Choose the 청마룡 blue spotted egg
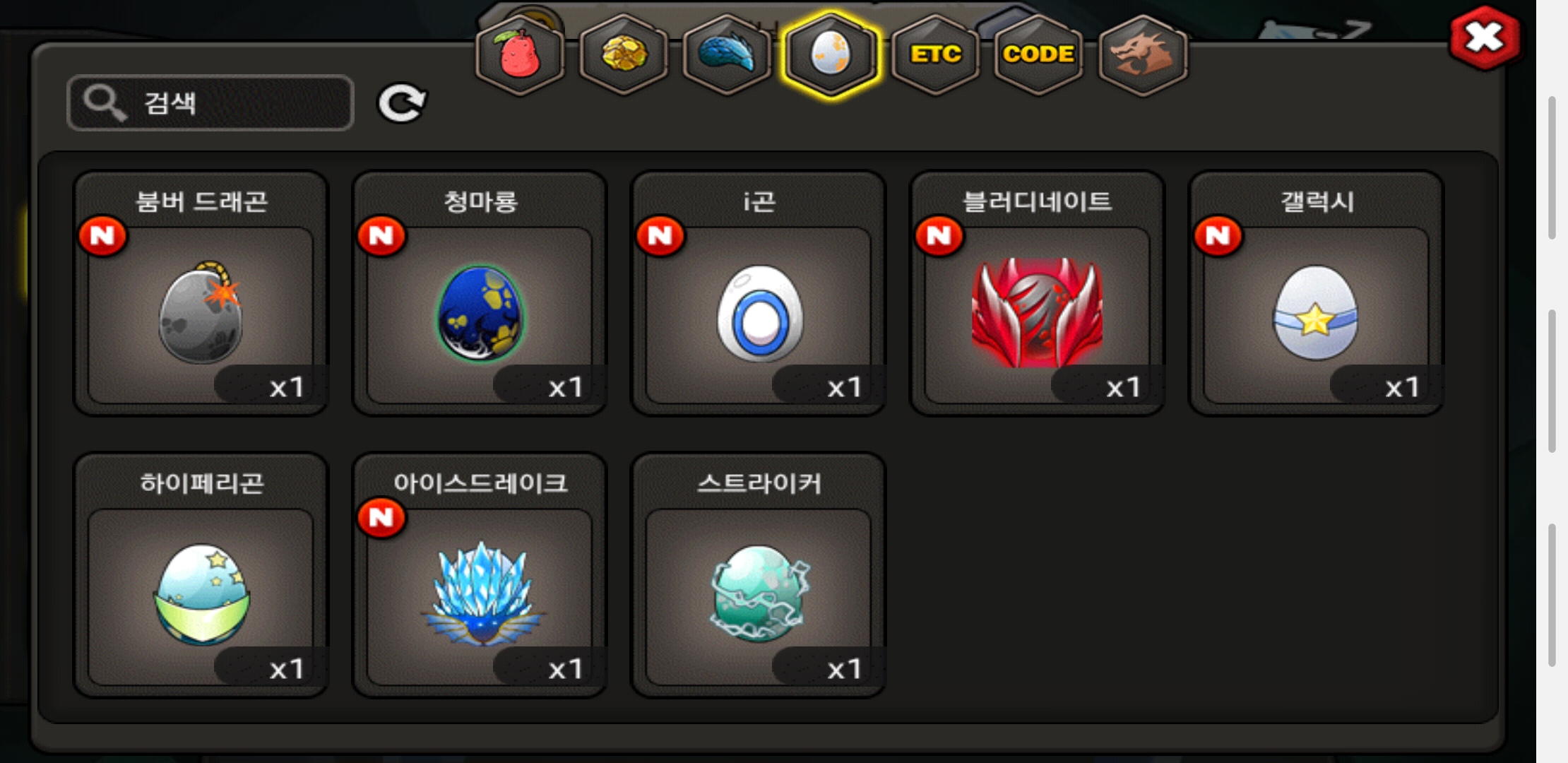Viewport: 1568px width, 763px height. [x=480, y=294]
